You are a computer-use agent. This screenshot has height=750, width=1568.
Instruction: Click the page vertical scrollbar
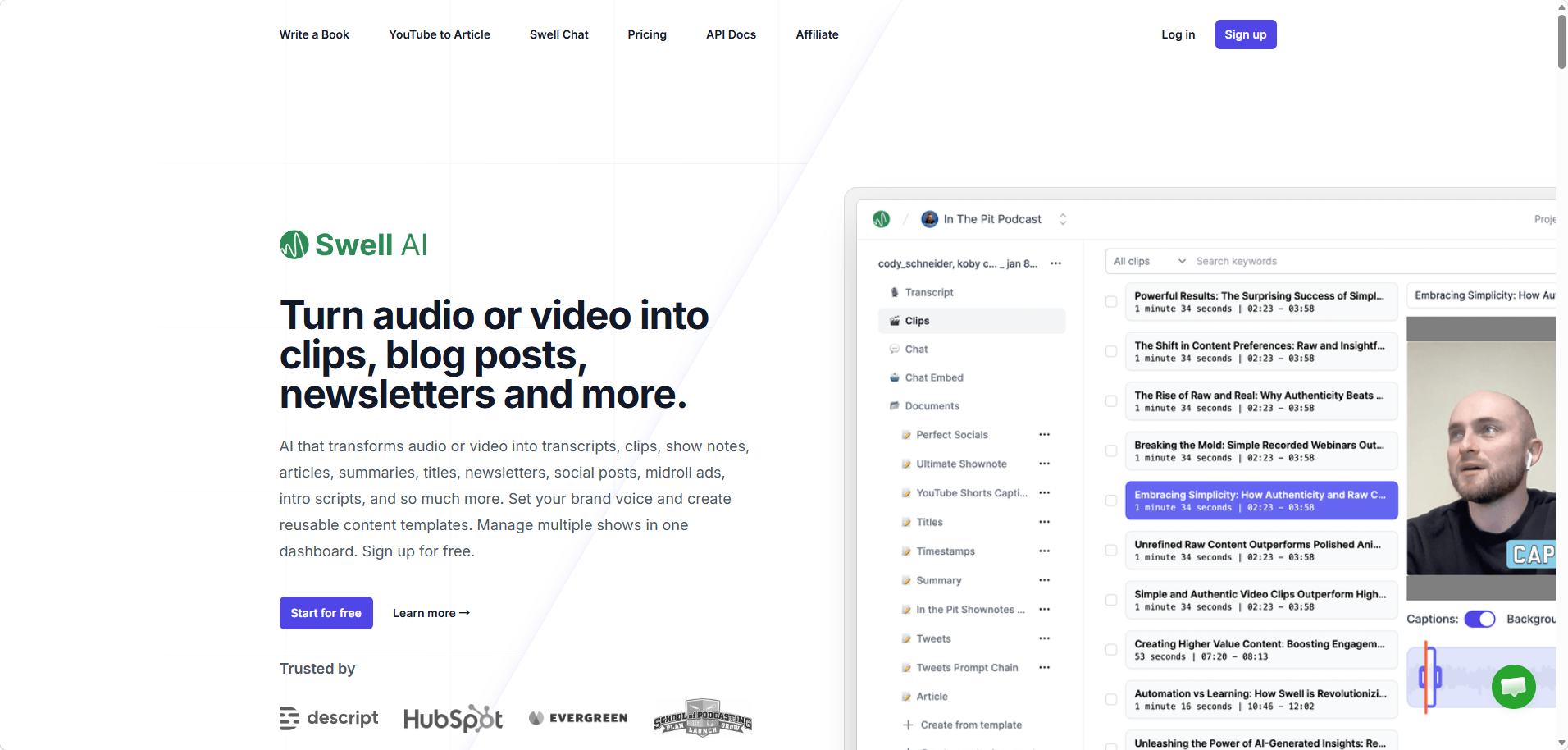coord(1561,41)
